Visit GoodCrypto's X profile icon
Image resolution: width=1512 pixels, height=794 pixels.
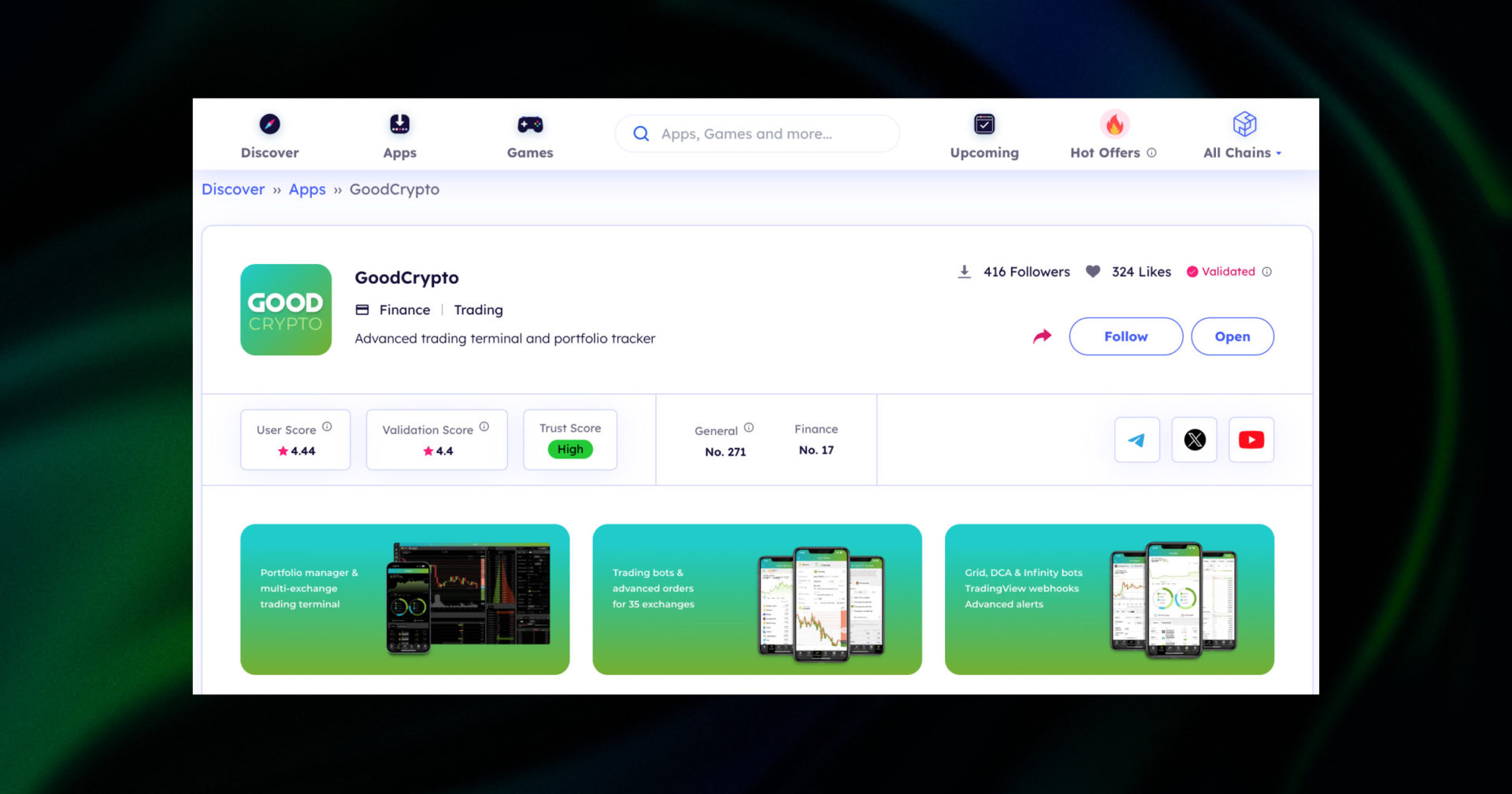pos(1195,440)
